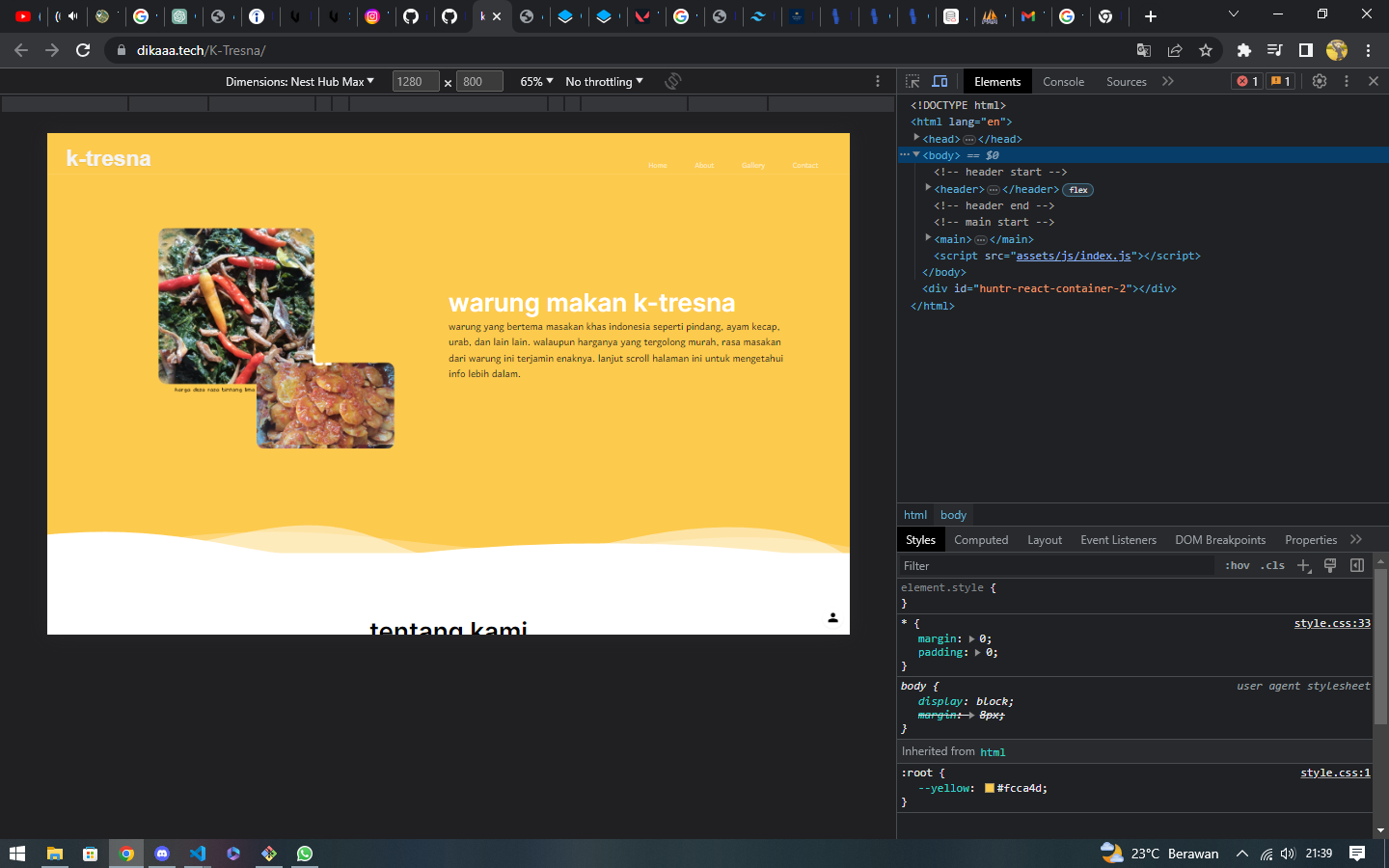Share this page from the address bar
The width and height of the screenshot is (1389, 868).
click(1175, 50)
